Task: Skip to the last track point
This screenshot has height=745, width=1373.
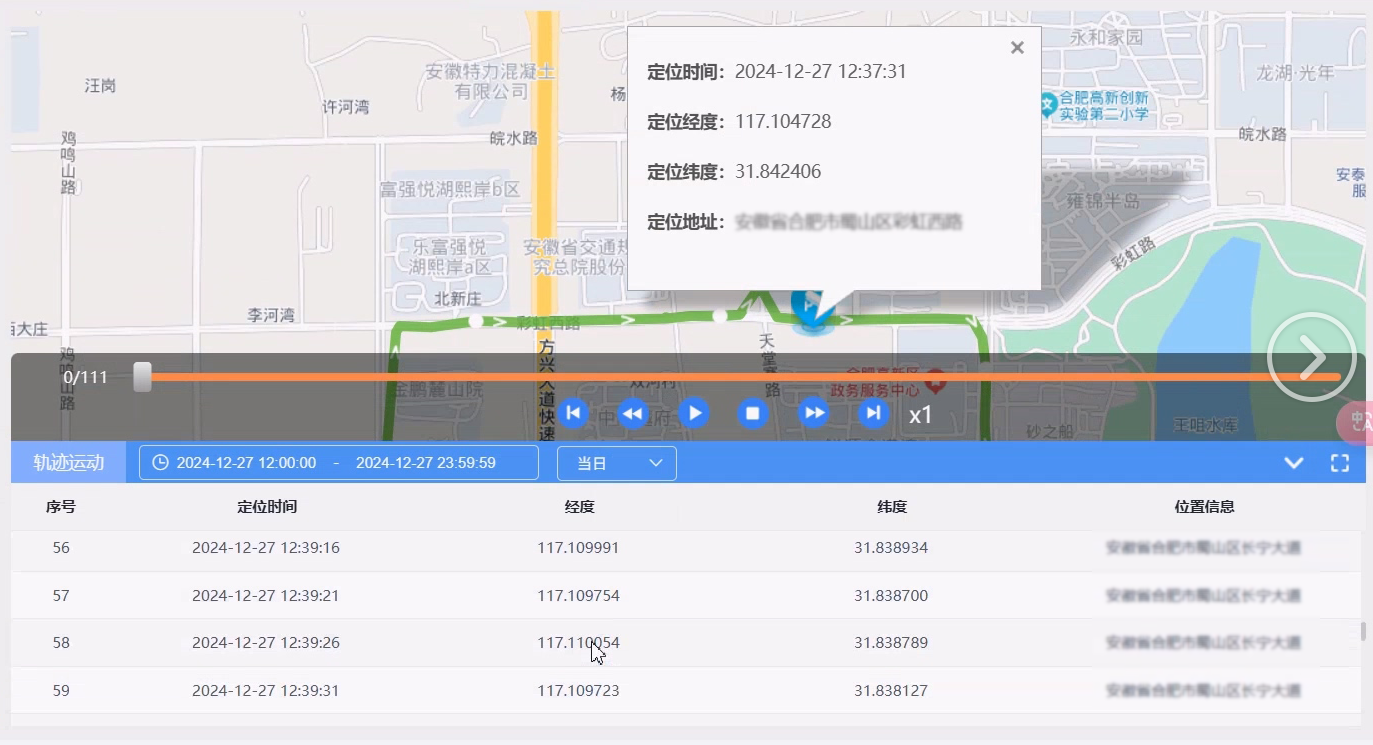Action: point(874,413)
